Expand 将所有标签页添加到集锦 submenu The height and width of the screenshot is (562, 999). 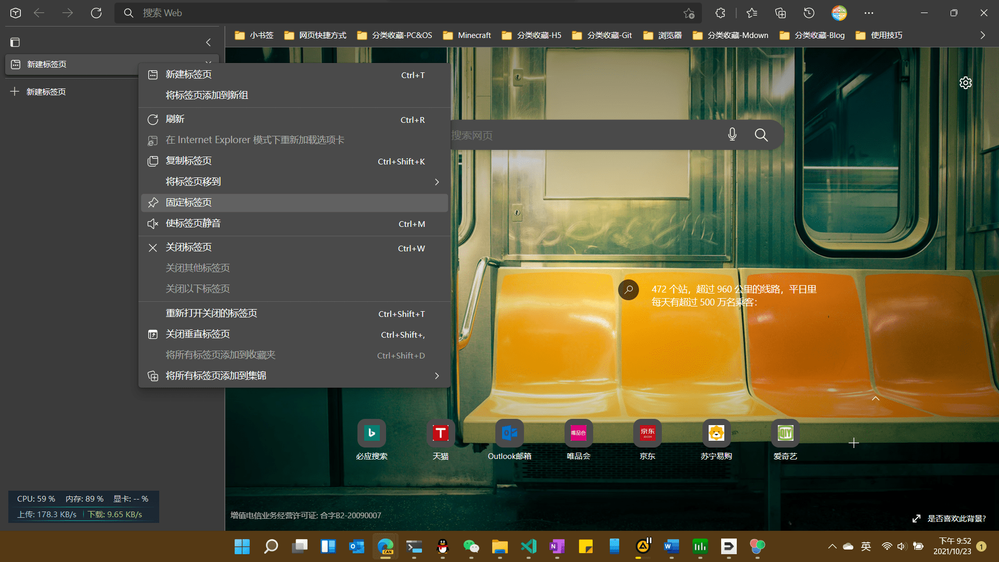[294, 376]
